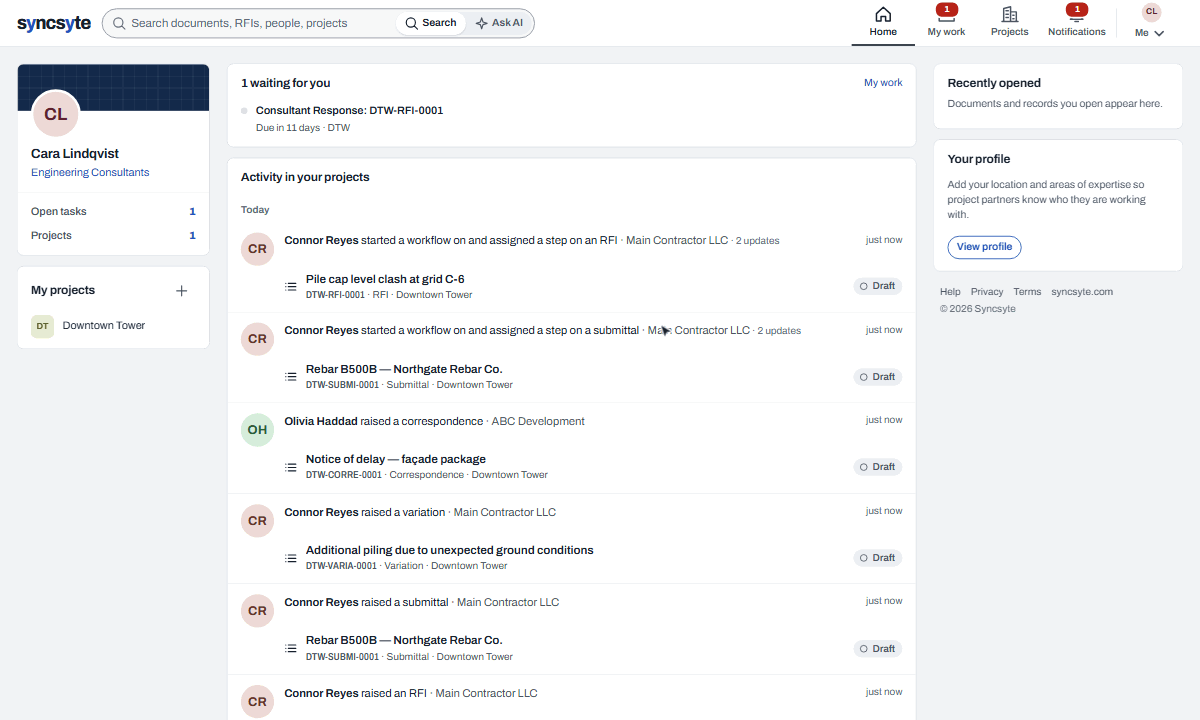Click the CL avatar in top bar
The height and width of the screenshot is (720, 1200).
(x=1151, y=12)
